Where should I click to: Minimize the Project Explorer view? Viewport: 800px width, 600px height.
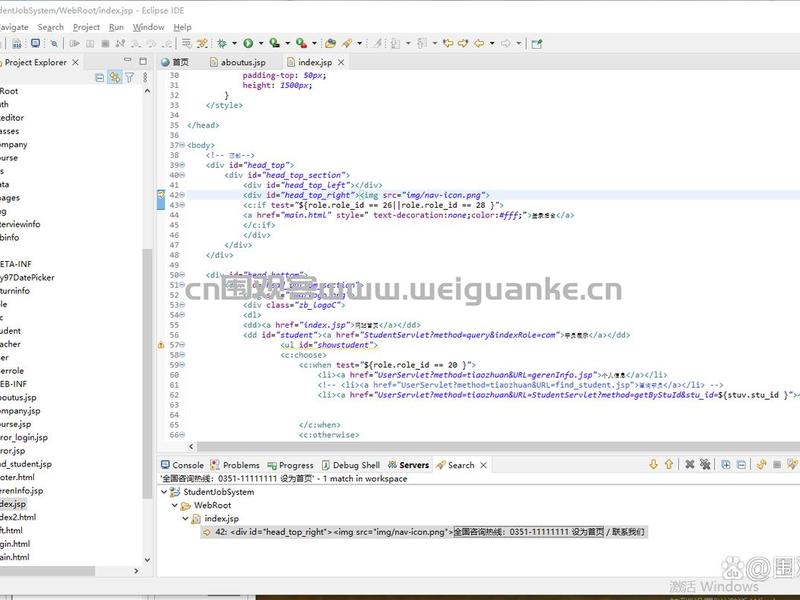[x=128, y=61]
